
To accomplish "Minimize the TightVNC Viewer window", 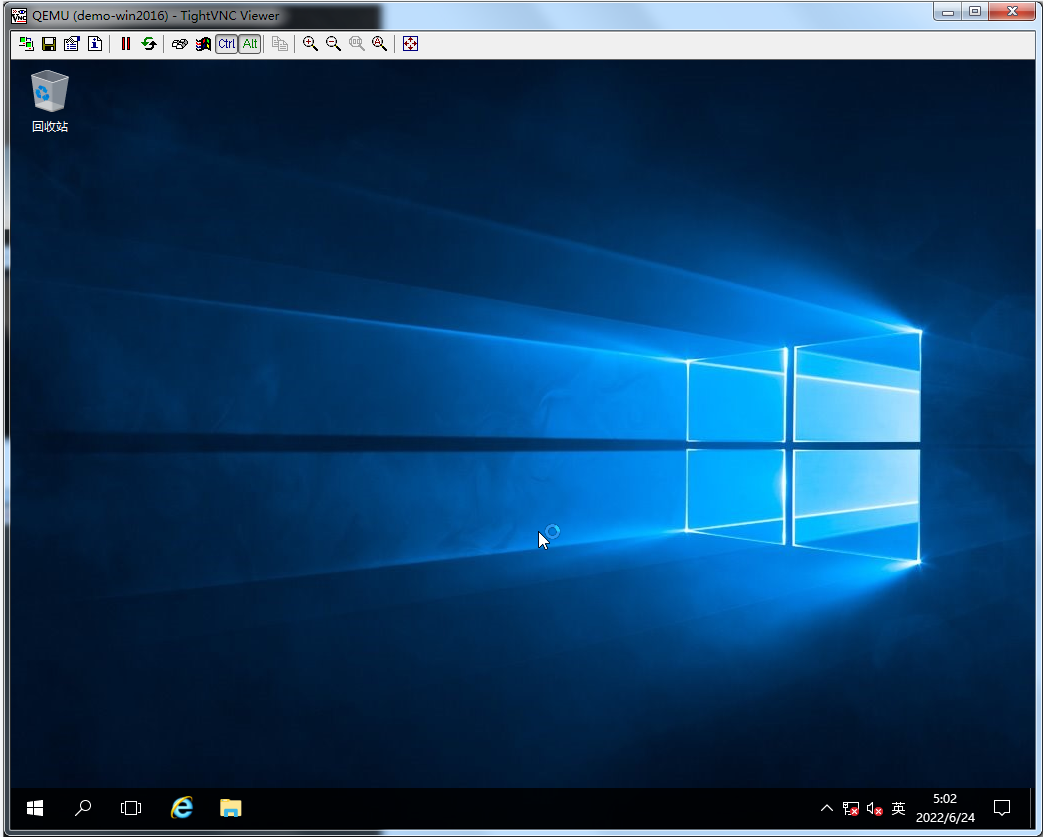I will 948,11.
